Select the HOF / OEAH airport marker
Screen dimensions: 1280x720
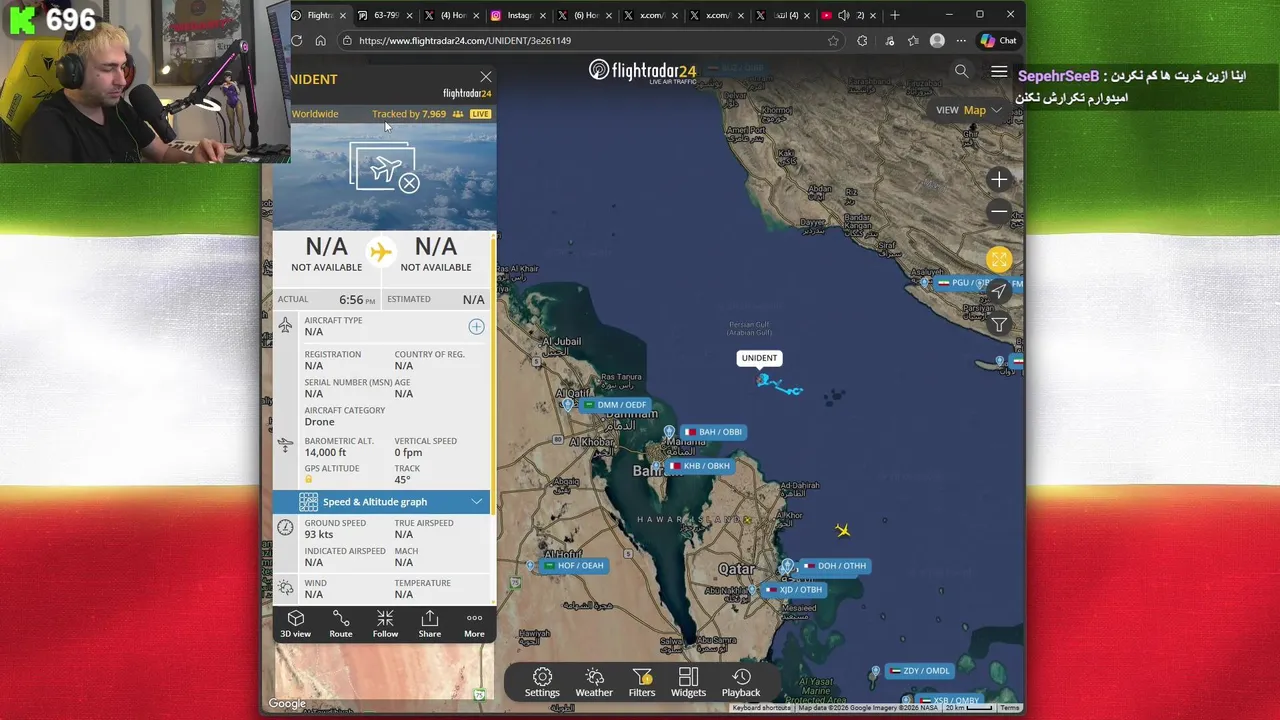pos(574,566)
